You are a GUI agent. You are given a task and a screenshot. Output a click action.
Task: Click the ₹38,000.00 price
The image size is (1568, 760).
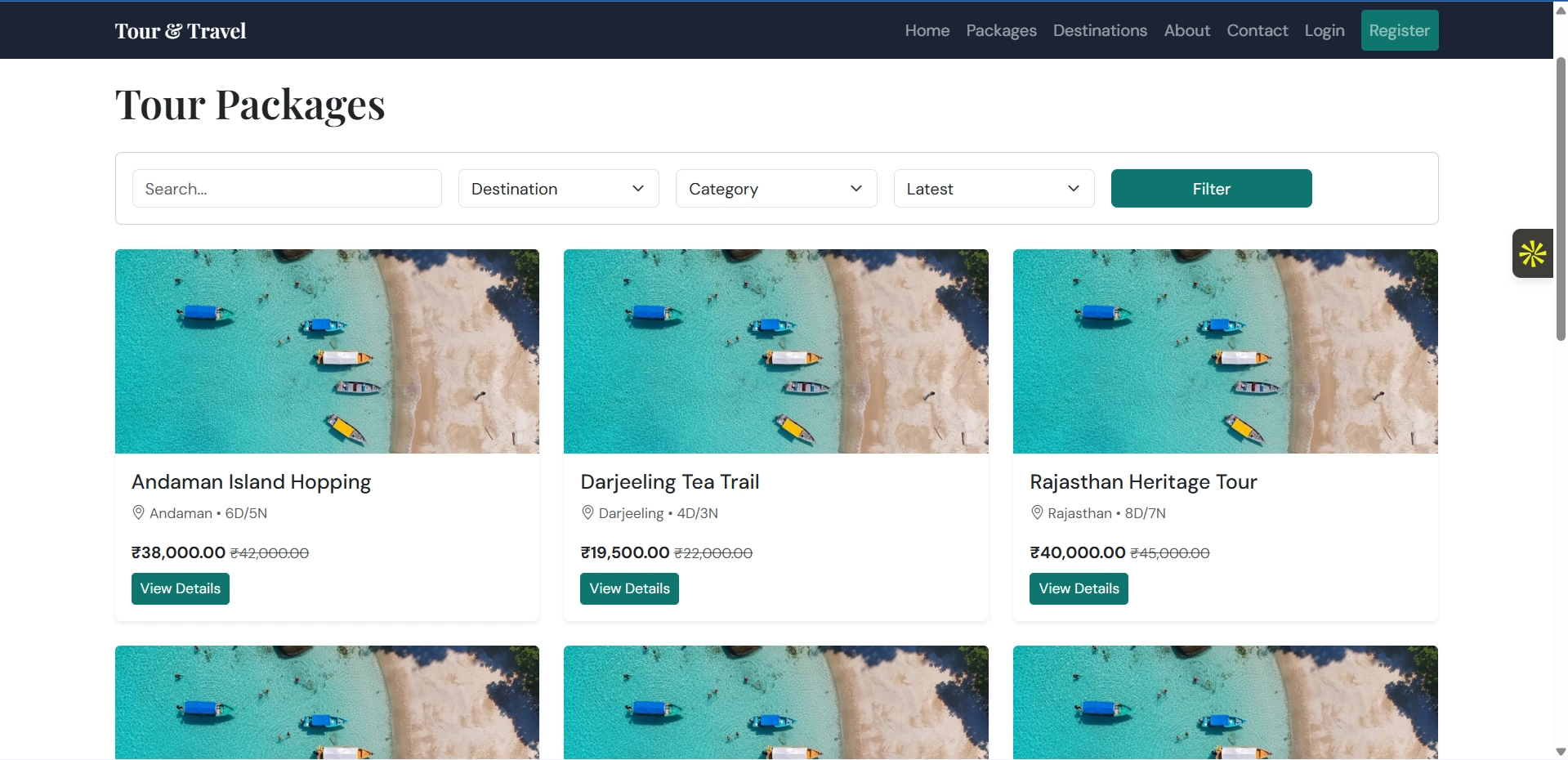(x=178, y=552)
